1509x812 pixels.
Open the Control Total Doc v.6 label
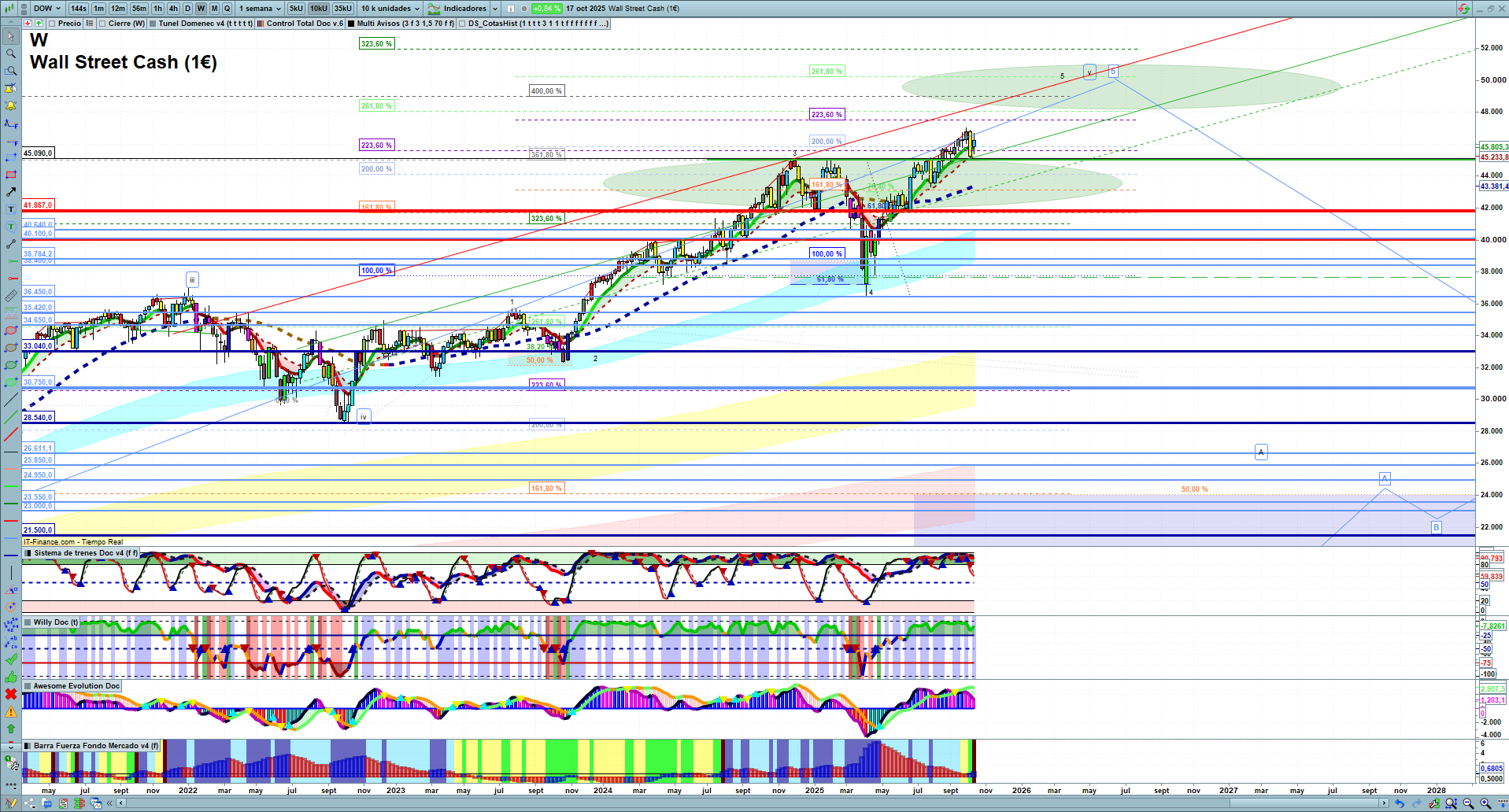(305, 24)
